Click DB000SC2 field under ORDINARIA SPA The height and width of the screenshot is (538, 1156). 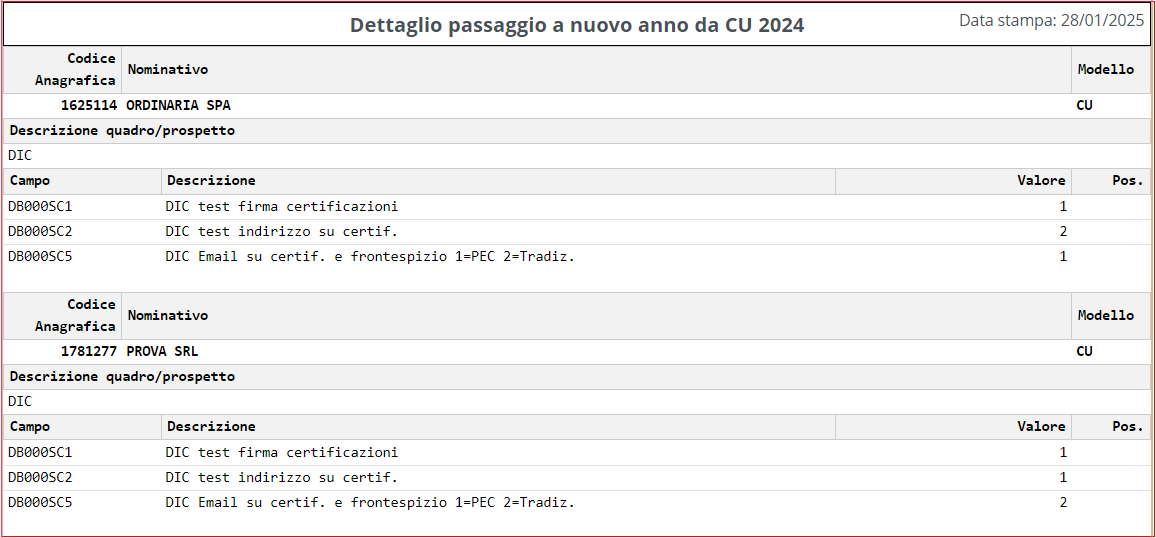41,231
